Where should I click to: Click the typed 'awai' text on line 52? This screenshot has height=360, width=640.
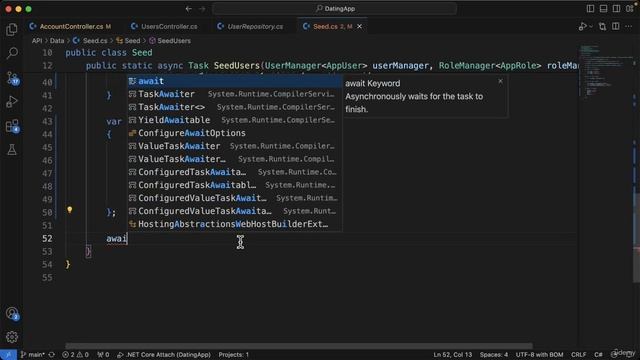click(x=117, y=239)
